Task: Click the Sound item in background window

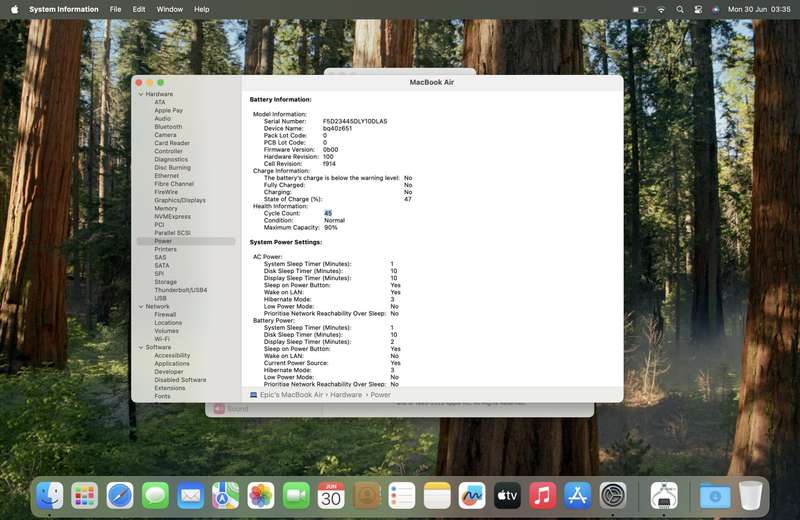Action: click(x=231, y=409)
